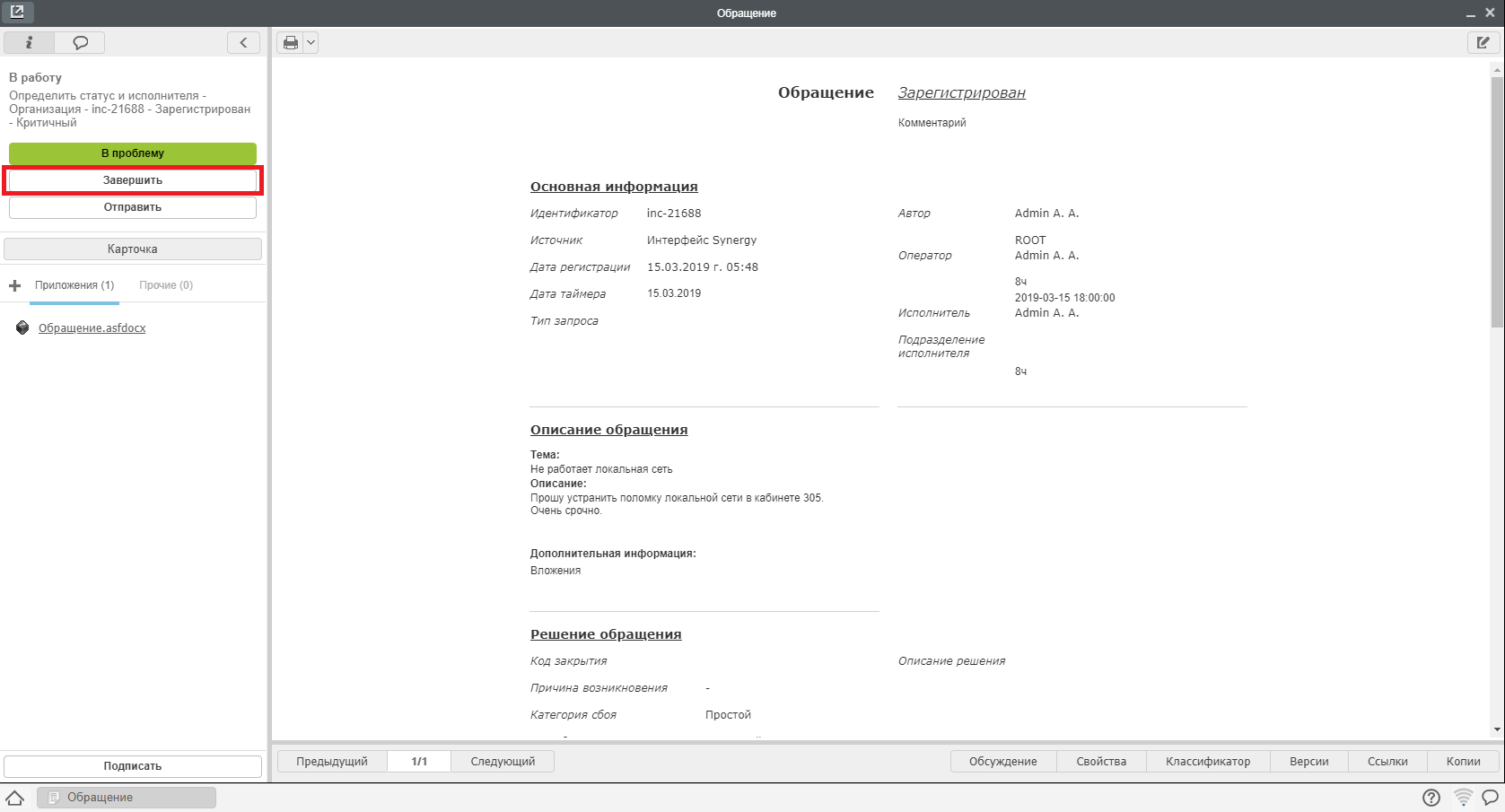Click the 'Отправить' button
The image size is (1505, 812).
tap(133, 207)
